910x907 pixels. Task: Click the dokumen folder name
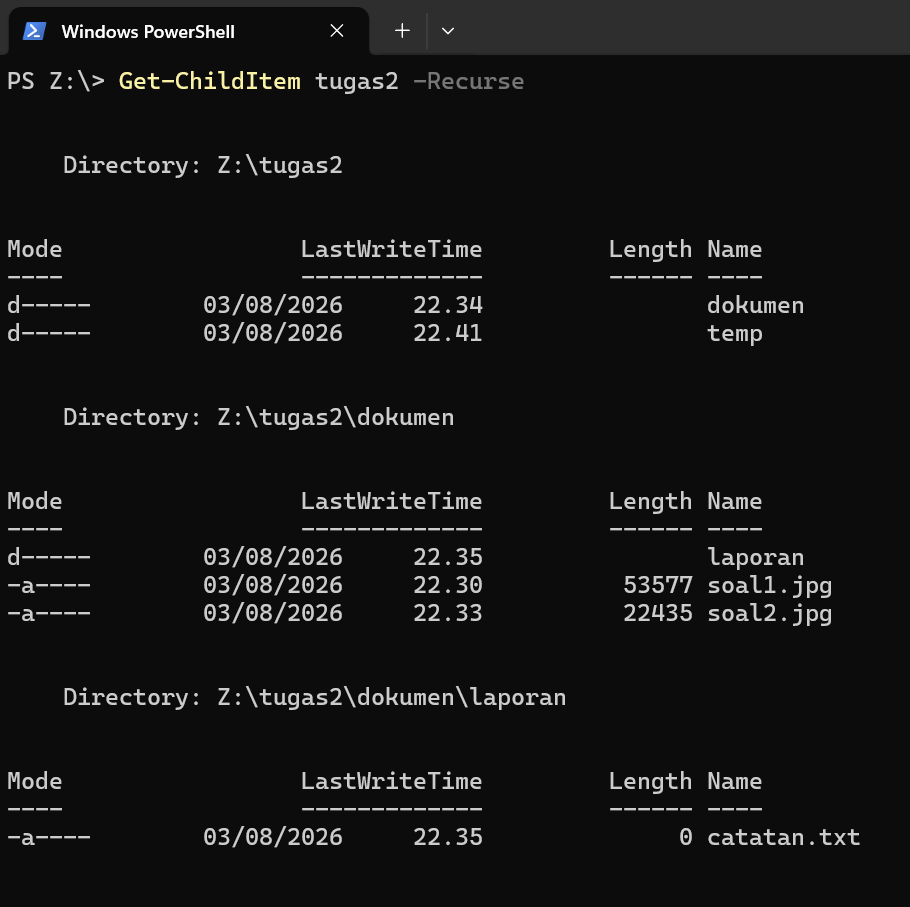755,305
